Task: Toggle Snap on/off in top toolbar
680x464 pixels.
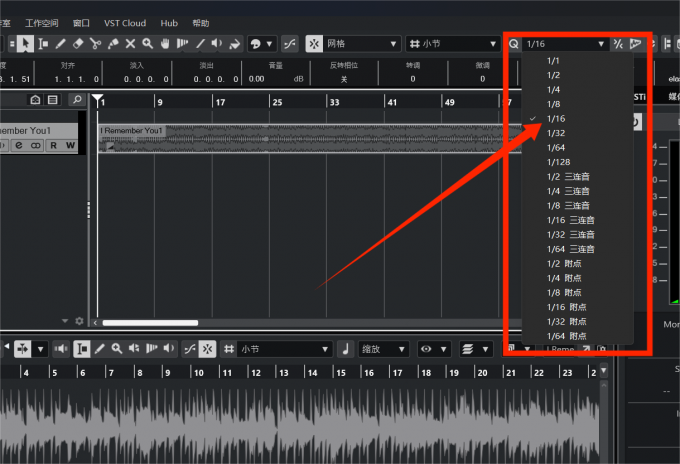Action: (x=314, y=44)
